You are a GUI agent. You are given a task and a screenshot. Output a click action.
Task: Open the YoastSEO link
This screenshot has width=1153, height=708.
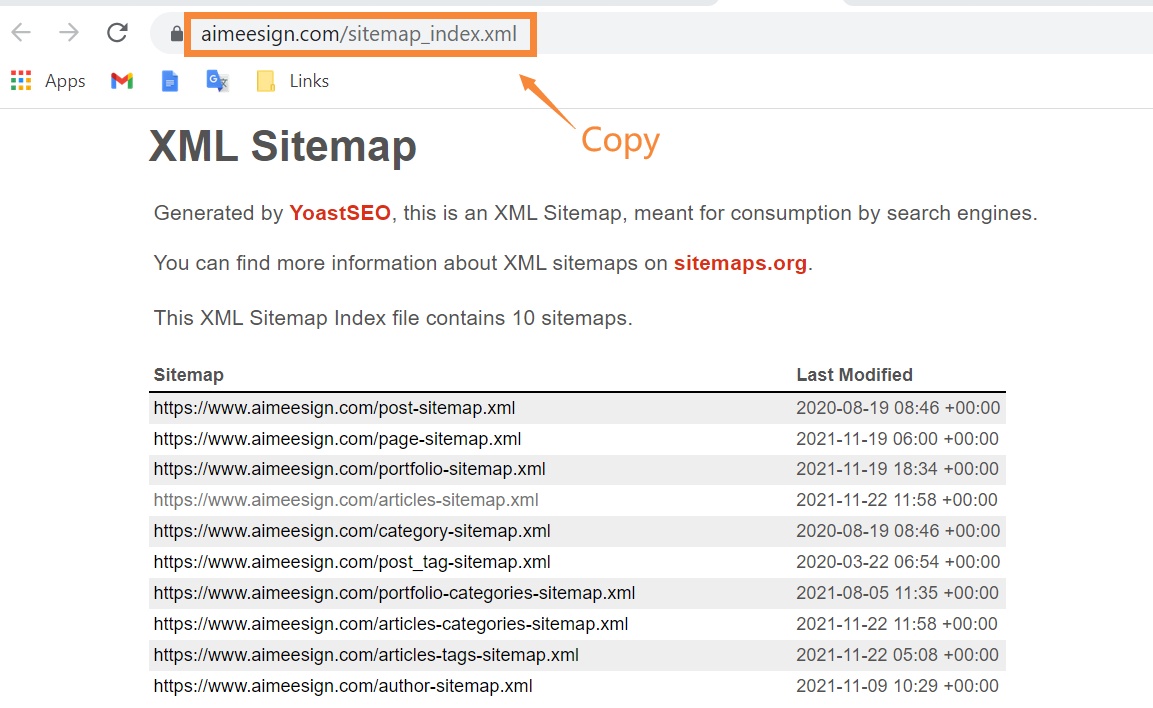(340, 213)
